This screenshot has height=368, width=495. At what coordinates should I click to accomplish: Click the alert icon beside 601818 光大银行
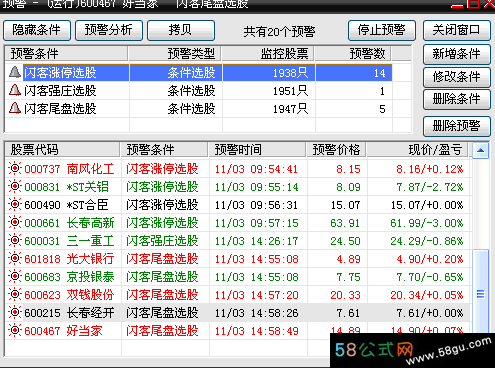15,259
